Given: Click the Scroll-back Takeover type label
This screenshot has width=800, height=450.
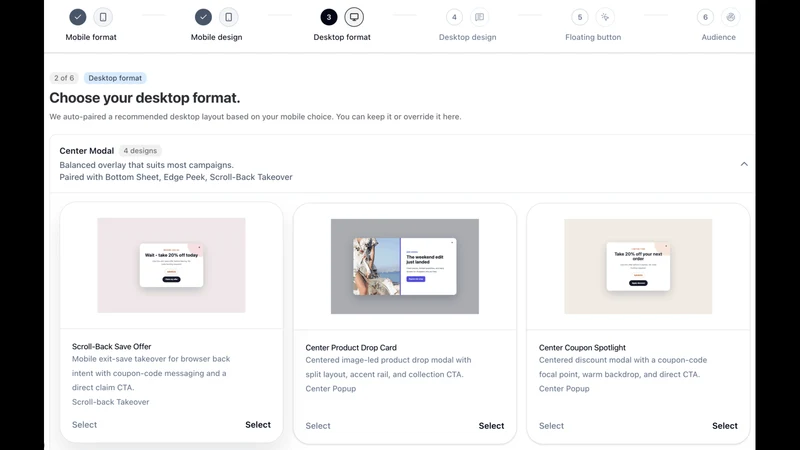Looking at the screenshot, I should pyautogui.click(x=110, y=402).
